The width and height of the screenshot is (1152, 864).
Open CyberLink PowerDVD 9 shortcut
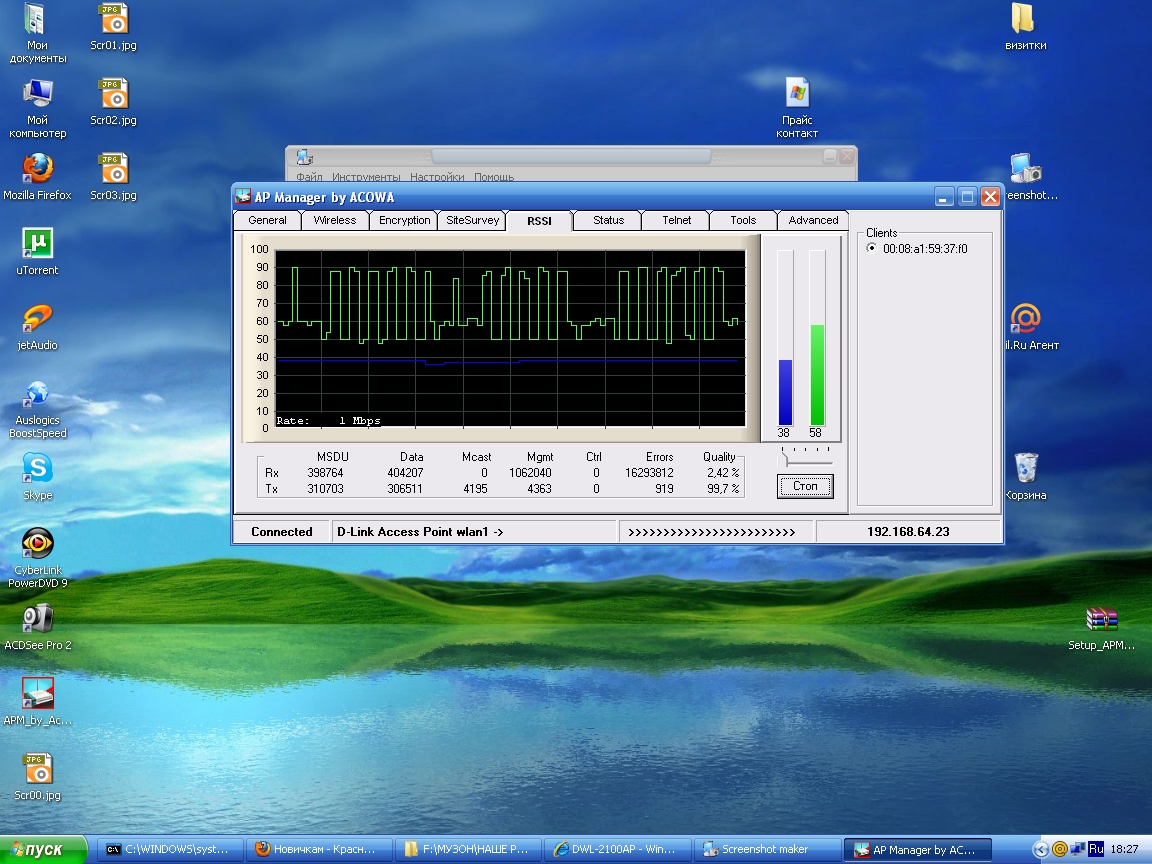click(37, 544)
